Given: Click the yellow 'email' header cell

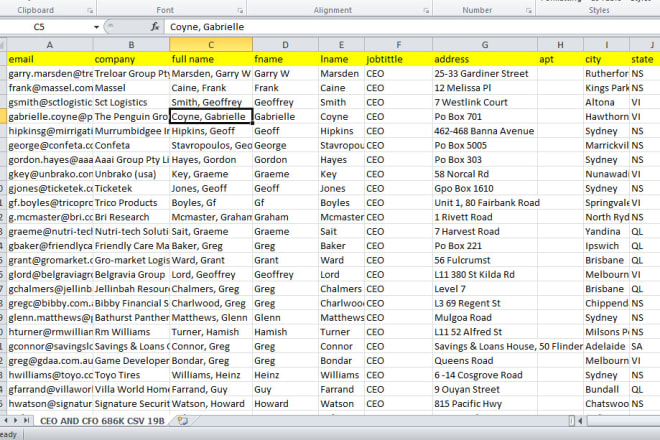Looking at the screenshot, I should pyautogui.click(x=50, y=59).
